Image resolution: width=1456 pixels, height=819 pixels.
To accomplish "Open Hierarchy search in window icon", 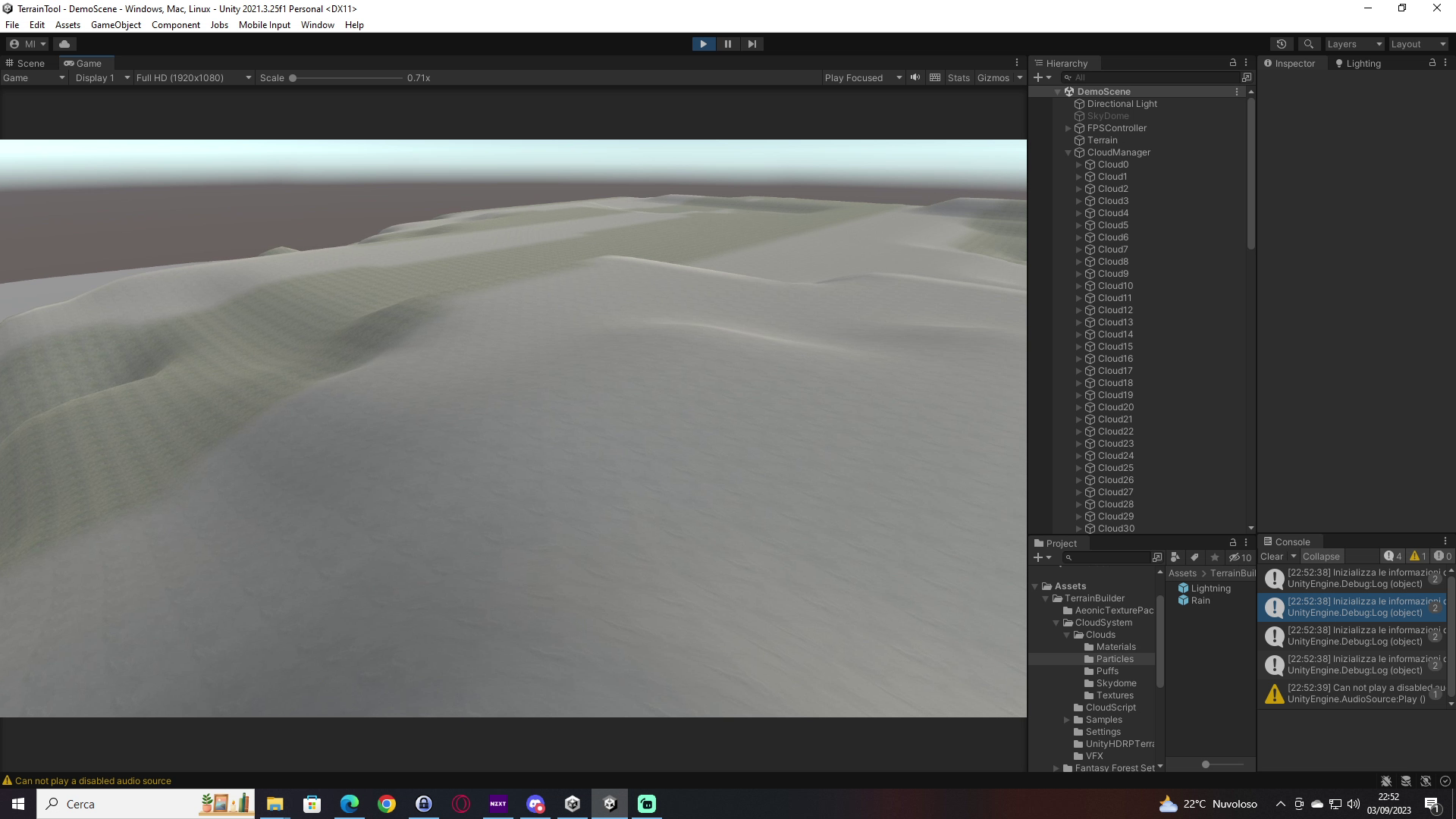I will pyautogui.click(x=1246, y=77).
